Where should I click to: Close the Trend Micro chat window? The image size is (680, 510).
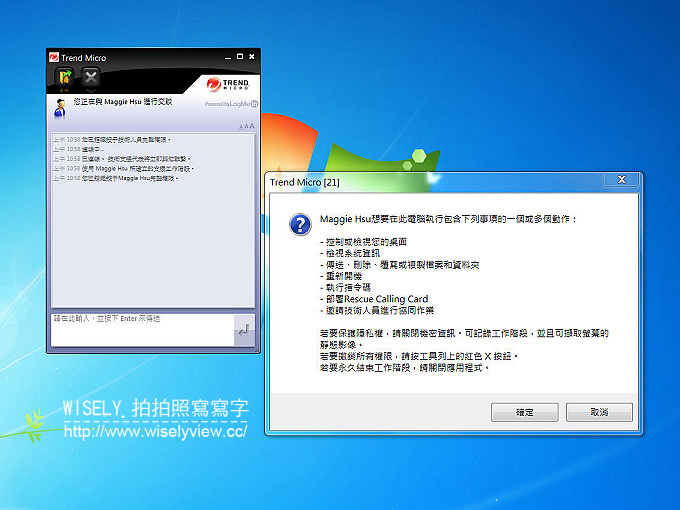[252, 57]
